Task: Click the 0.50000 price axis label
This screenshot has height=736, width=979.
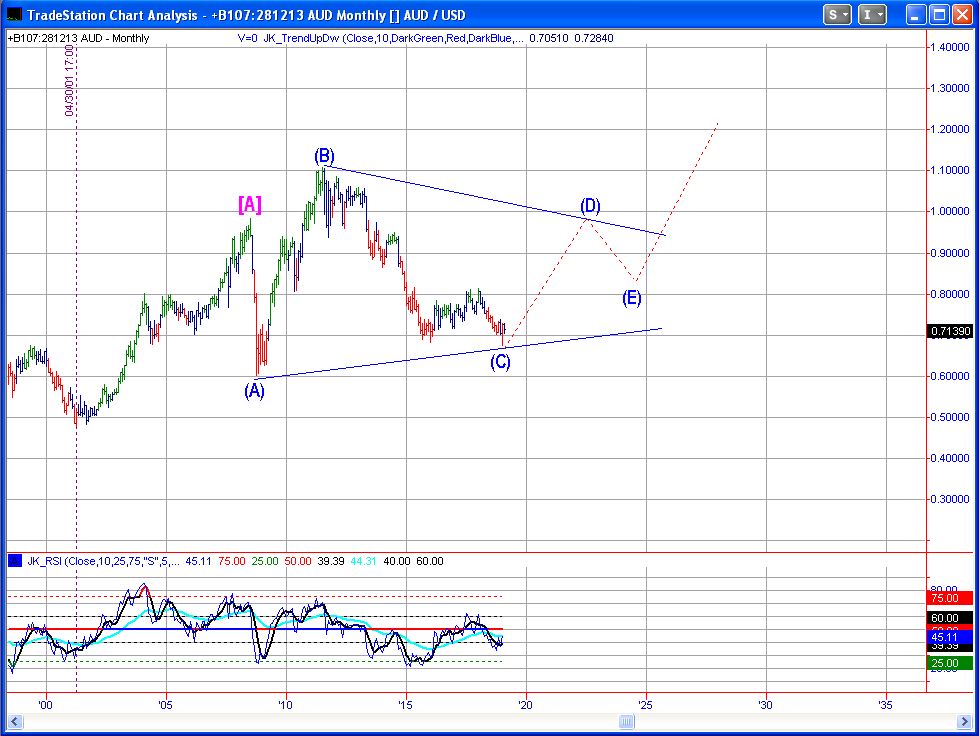Action: point(949,417)
